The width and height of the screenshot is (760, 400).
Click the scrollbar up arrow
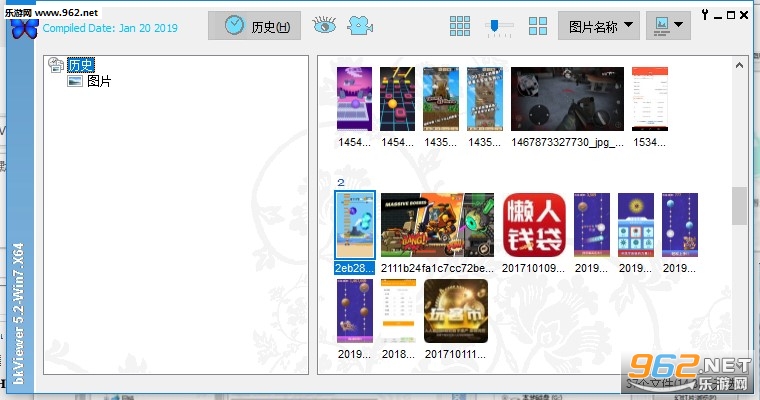coord(739,65)
